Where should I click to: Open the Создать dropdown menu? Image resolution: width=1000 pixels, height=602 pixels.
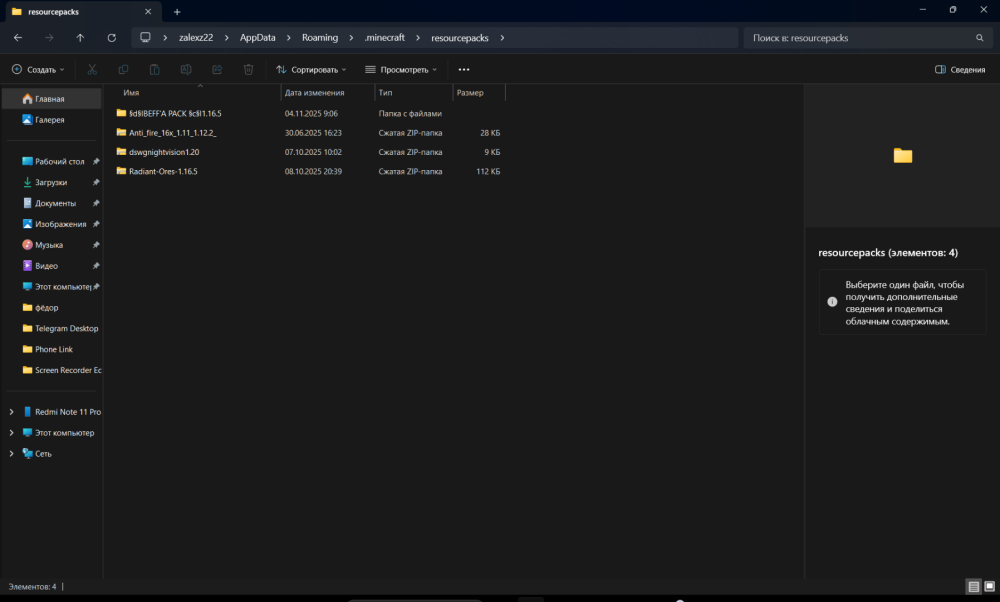[38, 70]
